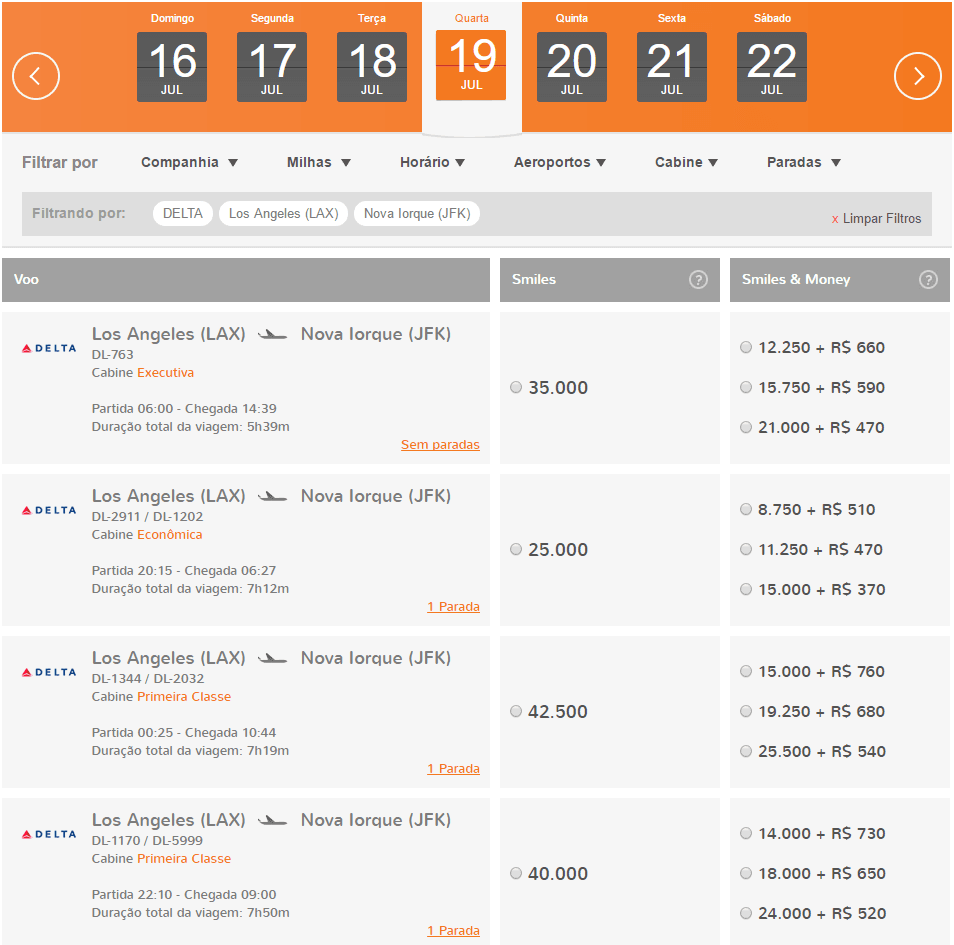
Task: Choose 21.000 + R$ 470 option
Action: 746,427
